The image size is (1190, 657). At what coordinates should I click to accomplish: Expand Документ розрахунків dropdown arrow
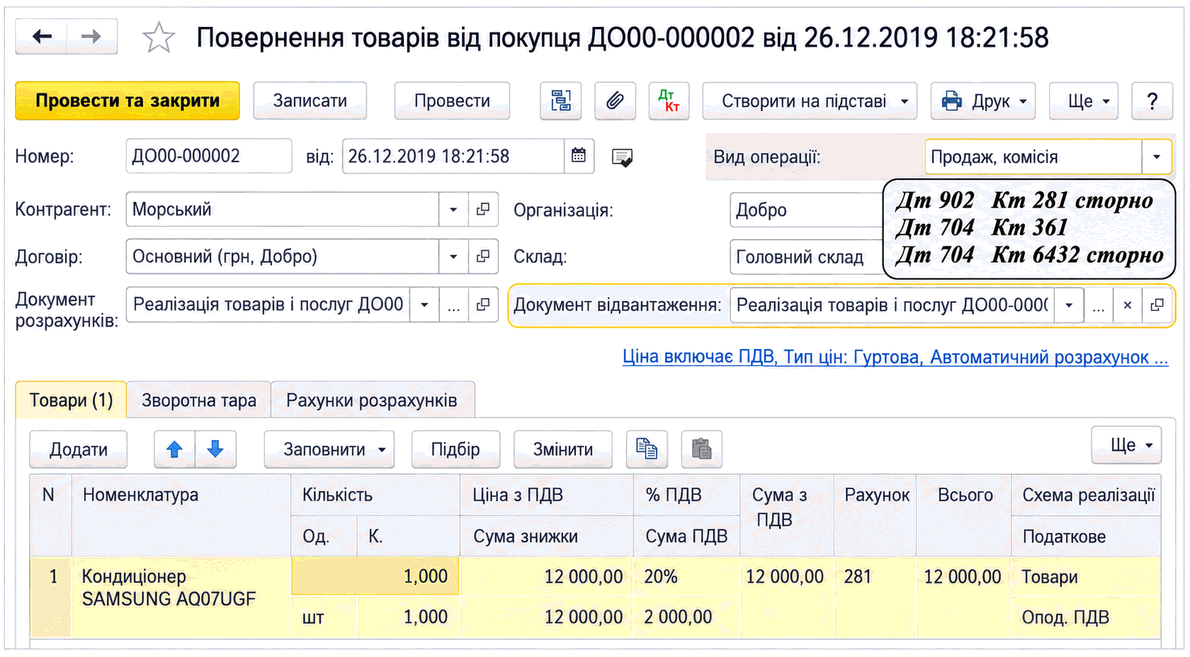[x=424, y=305]
